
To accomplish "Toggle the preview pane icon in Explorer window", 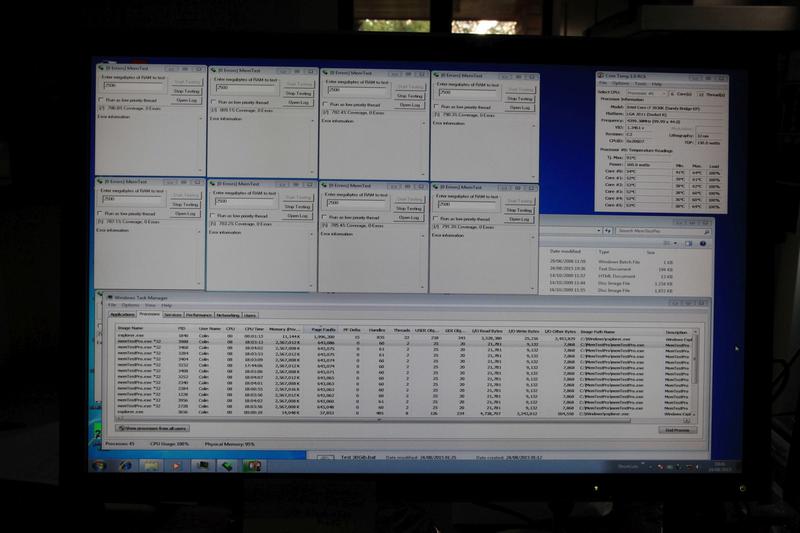I will [688, 244].
